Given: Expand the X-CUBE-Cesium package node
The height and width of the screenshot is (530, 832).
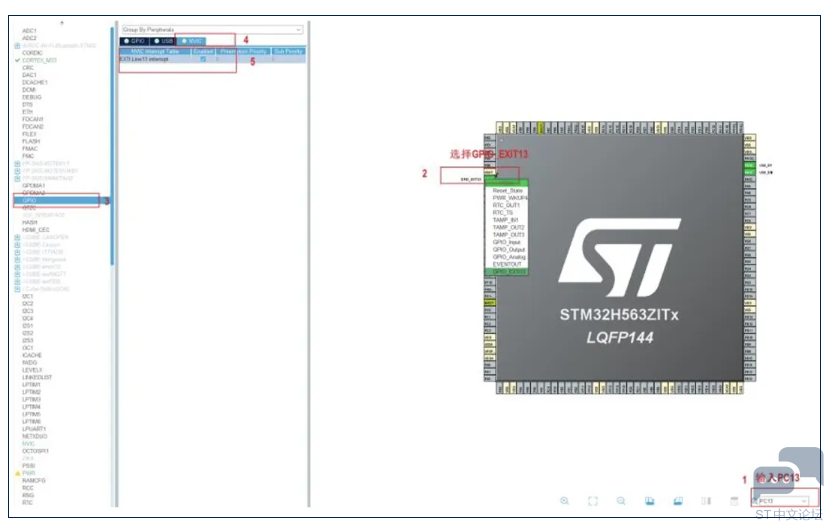Looking at the screenshot, I should [18, 245].
